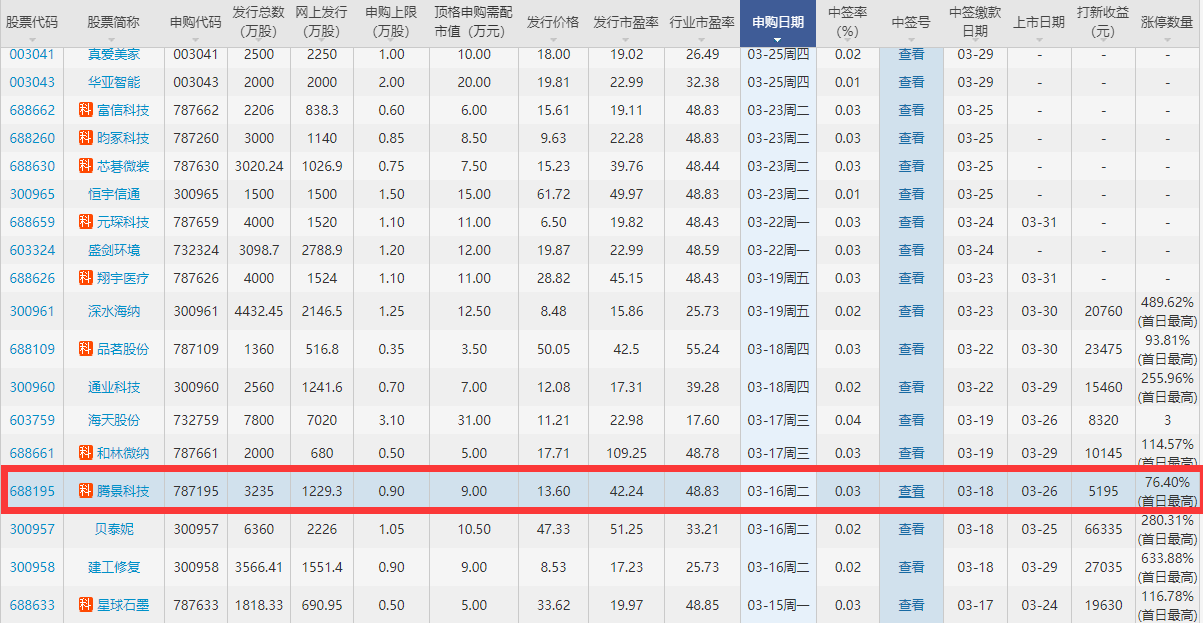Click the STAR market icon for 芯碁微装
Viewport: 1203px width, 623px height.
click(87, 166)
